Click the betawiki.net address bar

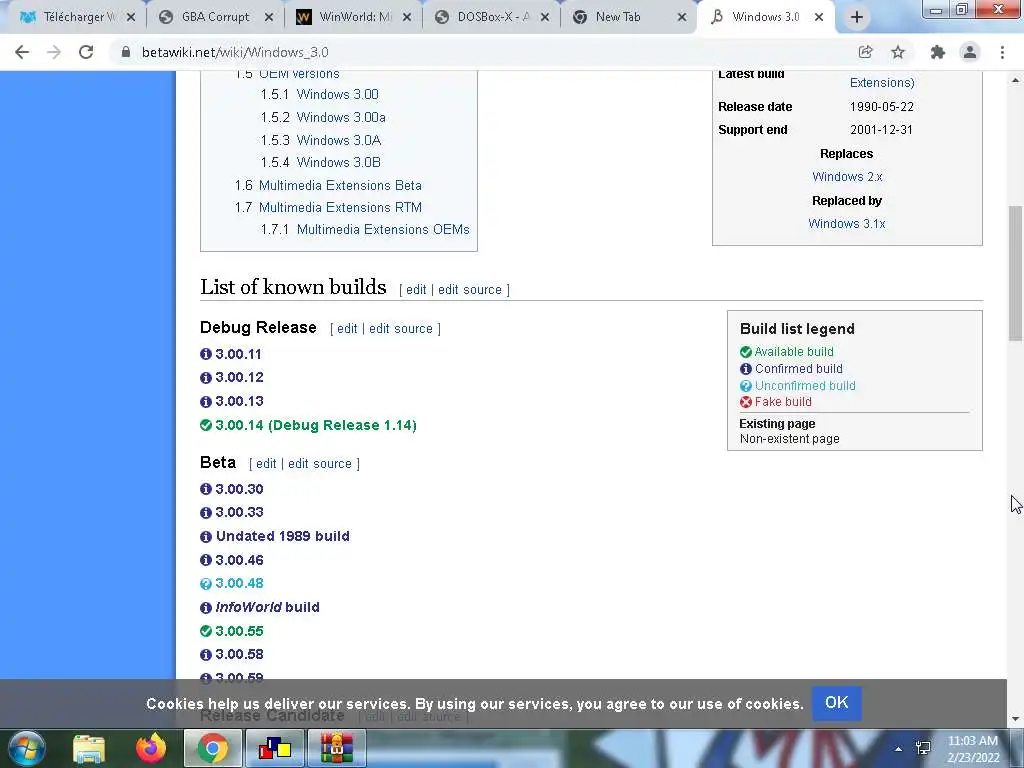point(483,52)
